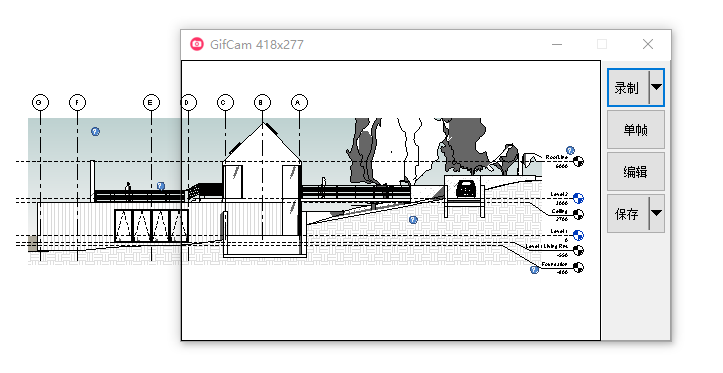Select grid bubble G at top

(41, 102)
